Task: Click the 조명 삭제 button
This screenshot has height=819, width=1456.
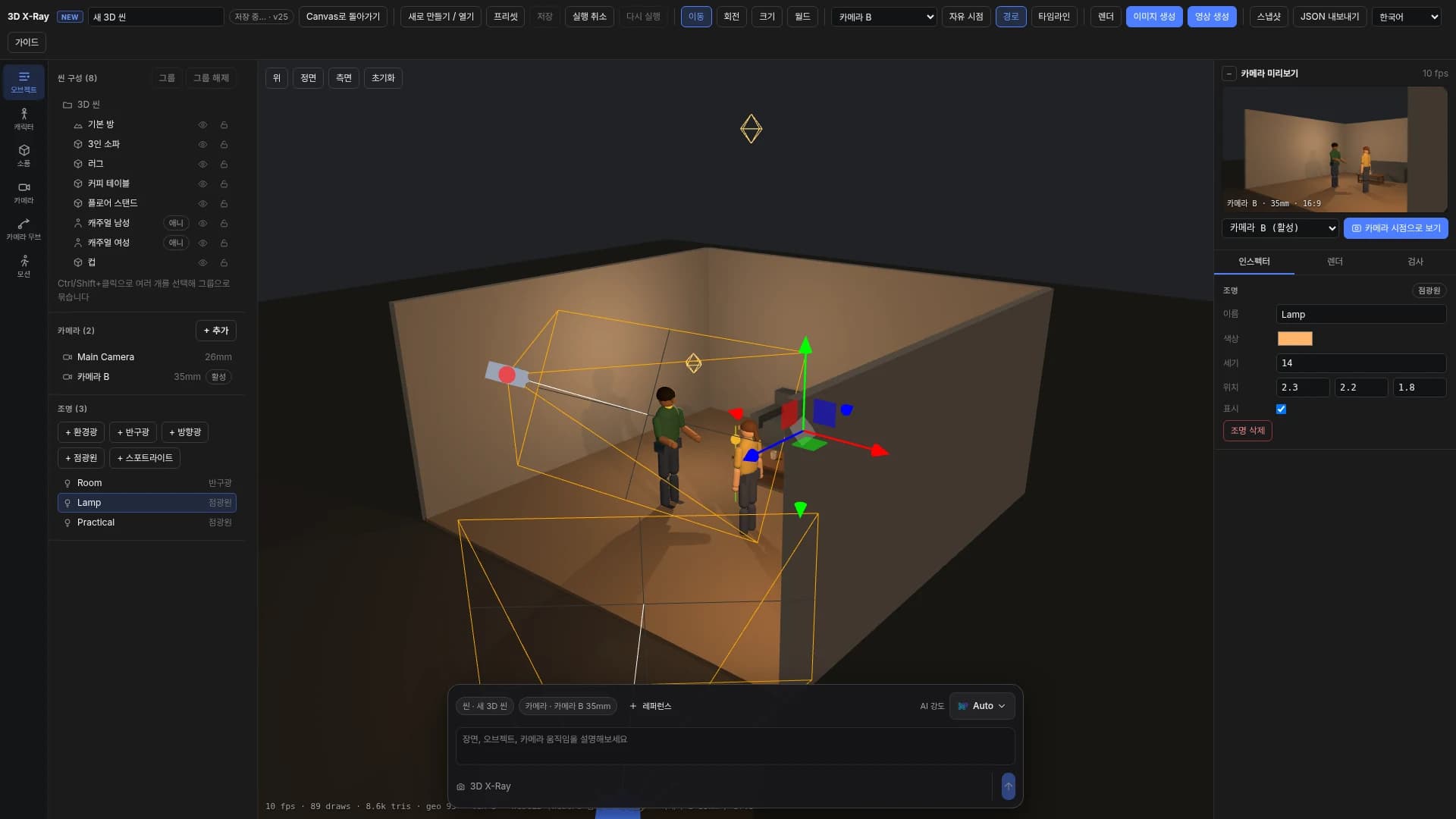Action: tap(1247, 431)
